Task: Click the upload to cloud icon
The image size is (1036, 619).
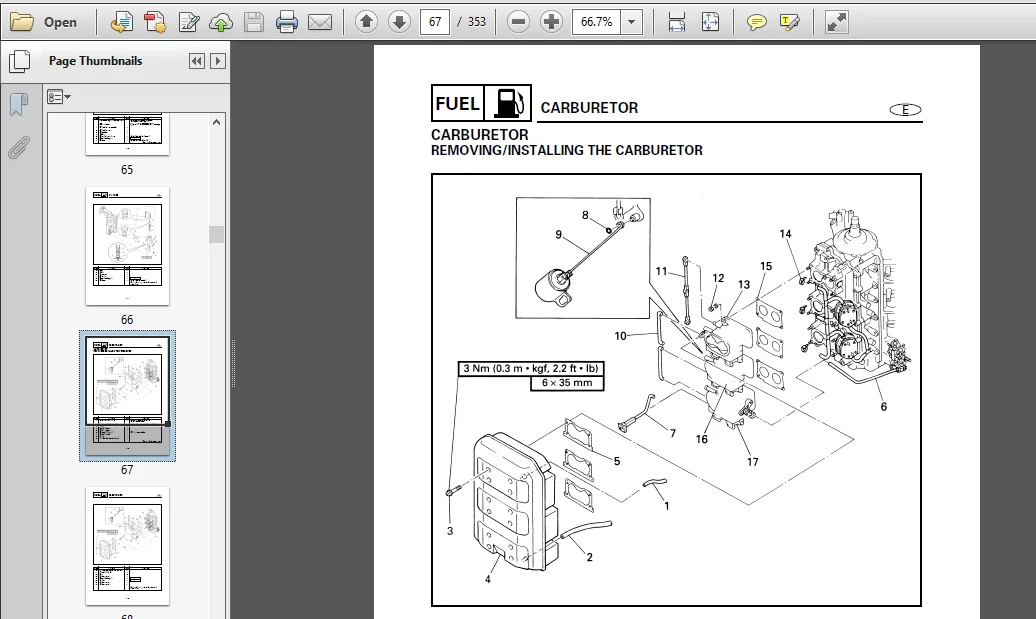Action: coord(221,22)
